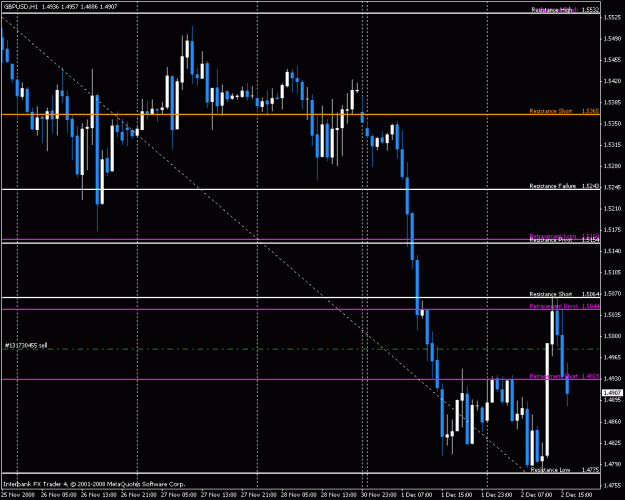
Task: Click the current price tag 1.4907
Action: pos(612,393)
